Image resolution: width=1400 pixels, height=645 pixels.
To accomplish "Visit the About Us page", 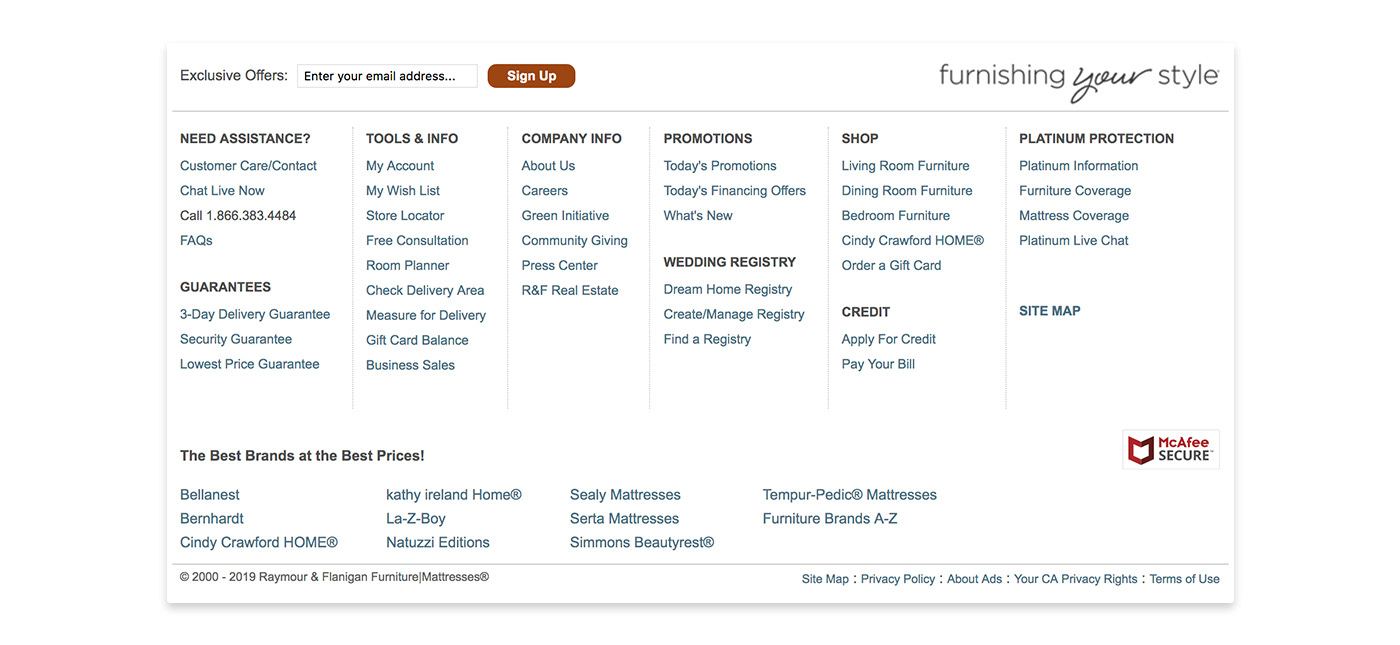I will pyautogui.click(x=548, y=166).
